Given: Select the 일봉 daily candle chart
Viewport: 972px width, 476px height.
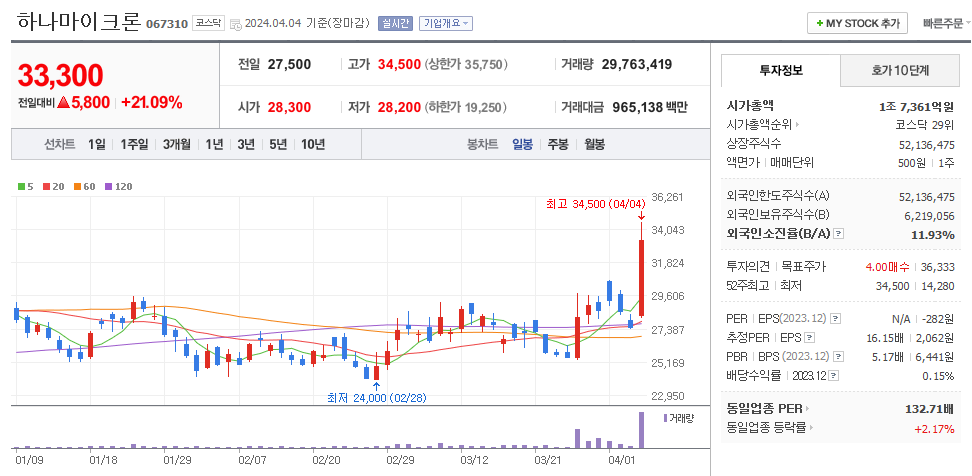Looking at the screenshot, I should pyautogui.click(x=522, y=144).
